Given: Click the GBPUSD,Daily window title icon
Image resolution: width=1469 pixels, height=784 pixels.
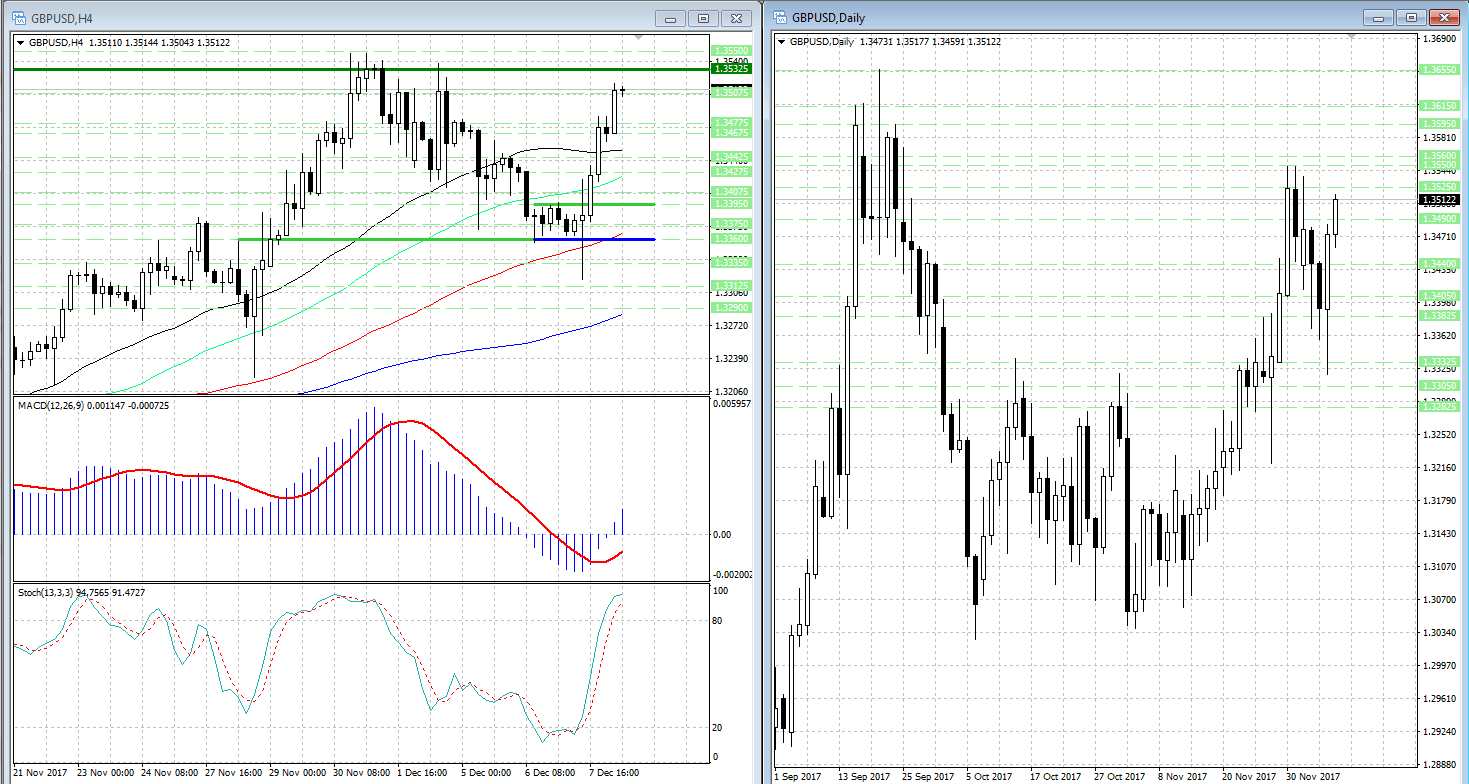Looking at the screenshot, I should [779, 17].
